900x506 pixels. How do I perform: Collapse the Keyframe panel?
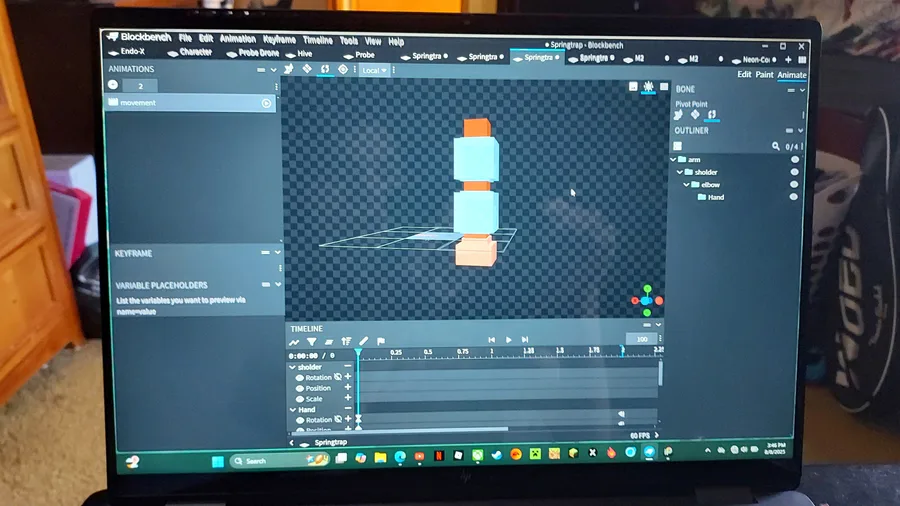pyautogui.click(x=278, y=252)
